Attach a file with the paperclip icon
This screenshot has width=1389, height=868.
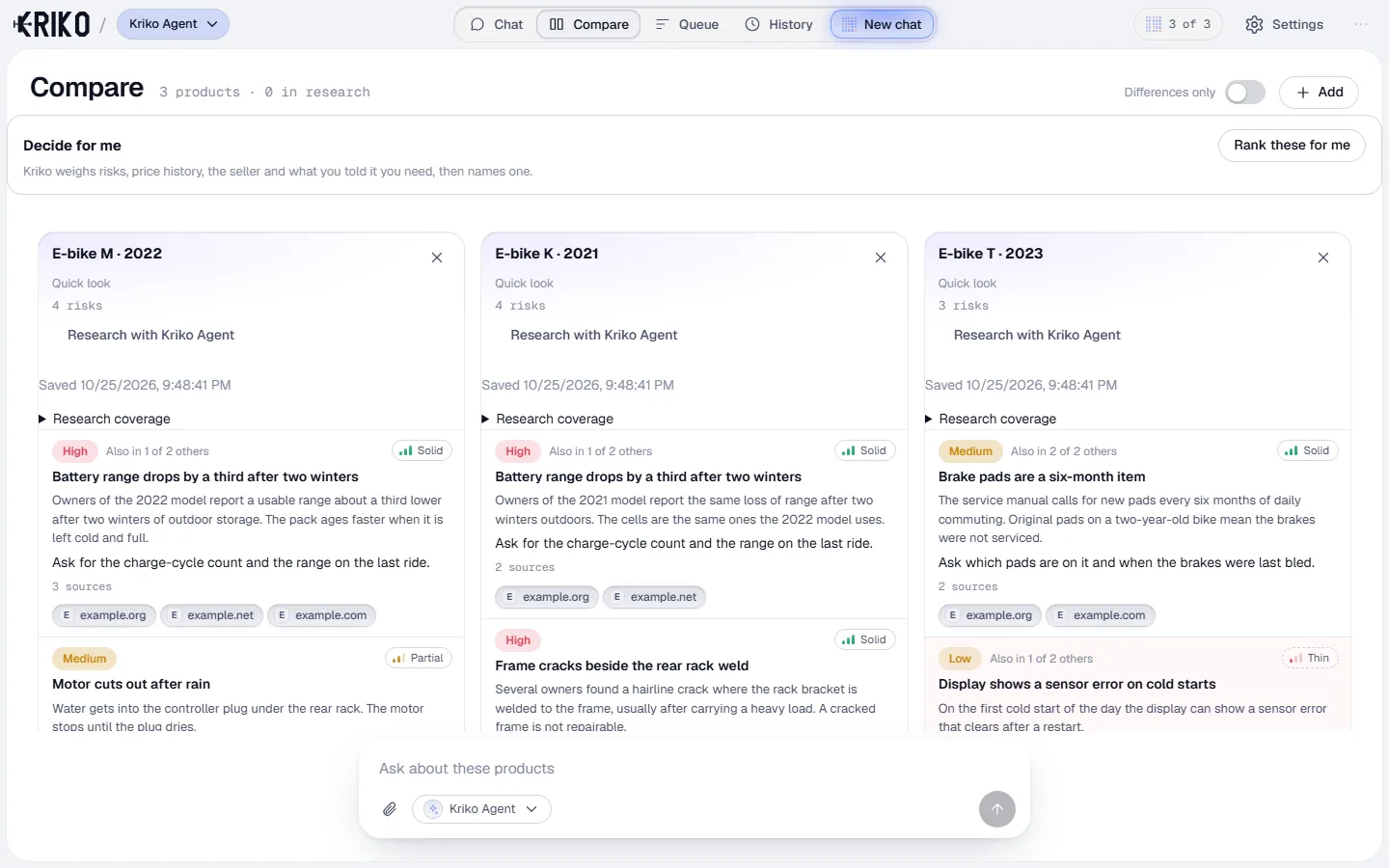[390, 809]
